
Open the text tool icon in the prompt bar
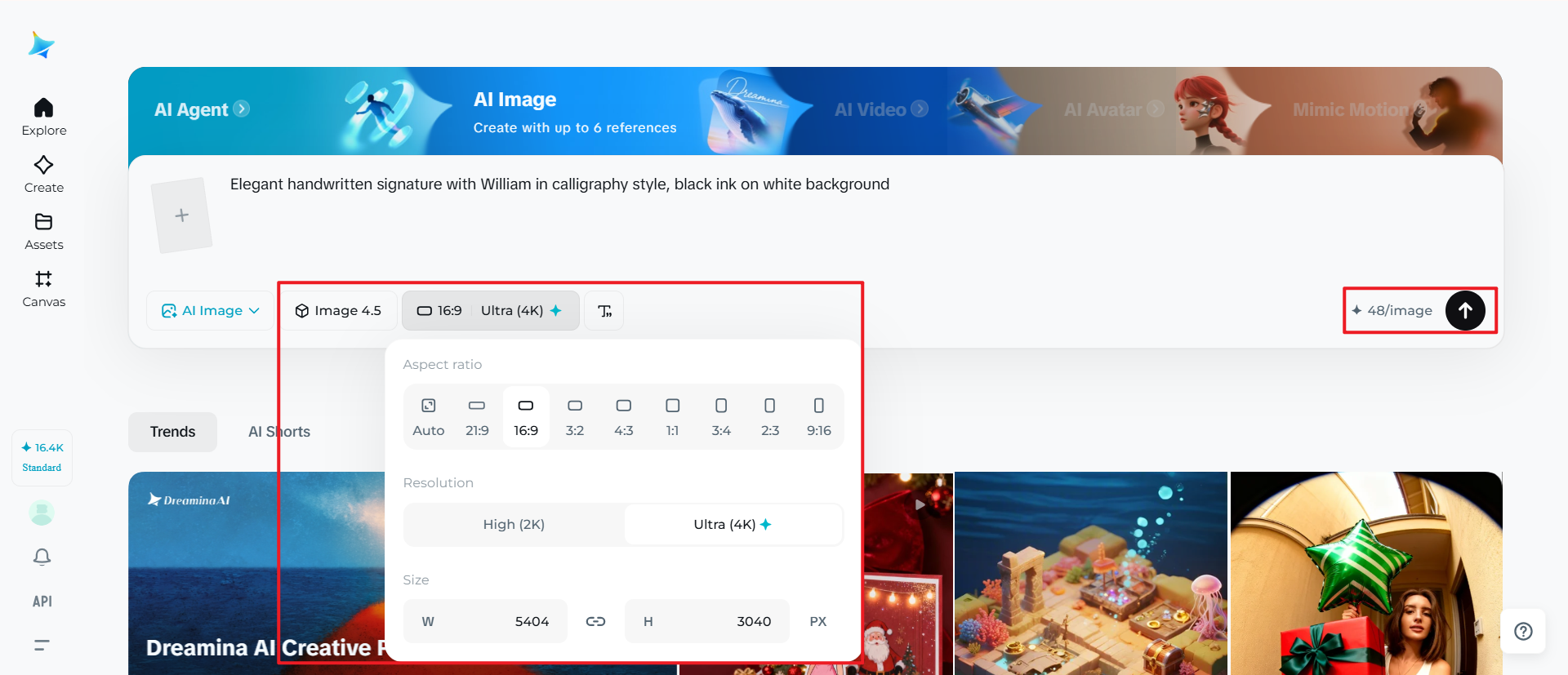604,311
